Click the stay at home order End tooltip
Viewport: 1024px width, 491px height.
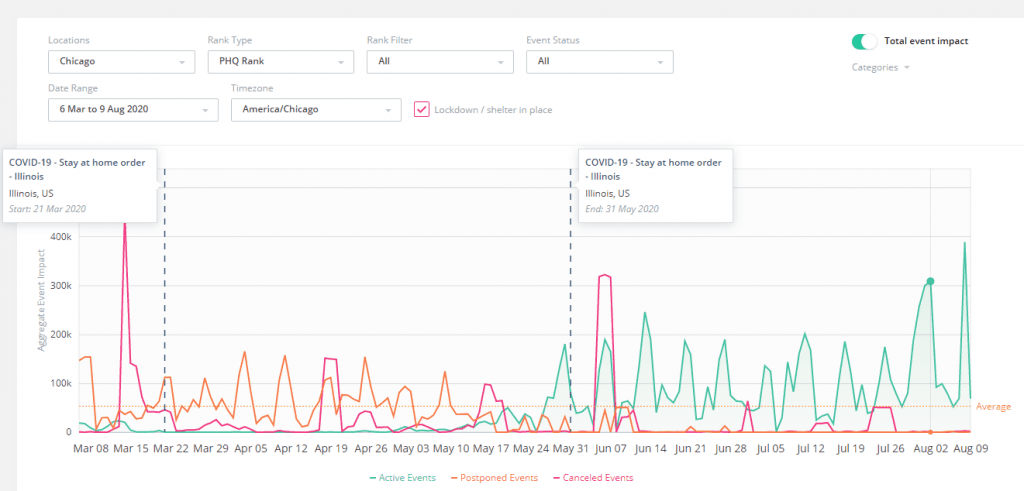656,184
